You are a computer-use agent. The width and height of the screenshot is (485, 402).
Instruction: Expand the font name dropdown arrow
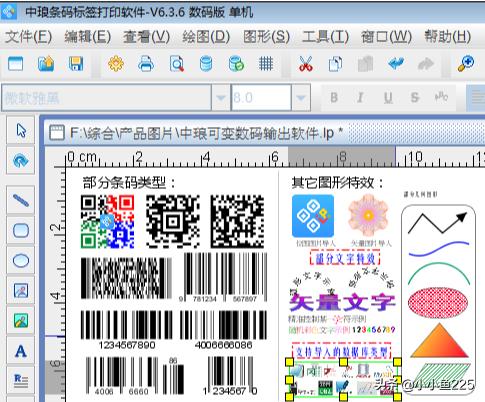pyautogui.click(x=220, y=98)
